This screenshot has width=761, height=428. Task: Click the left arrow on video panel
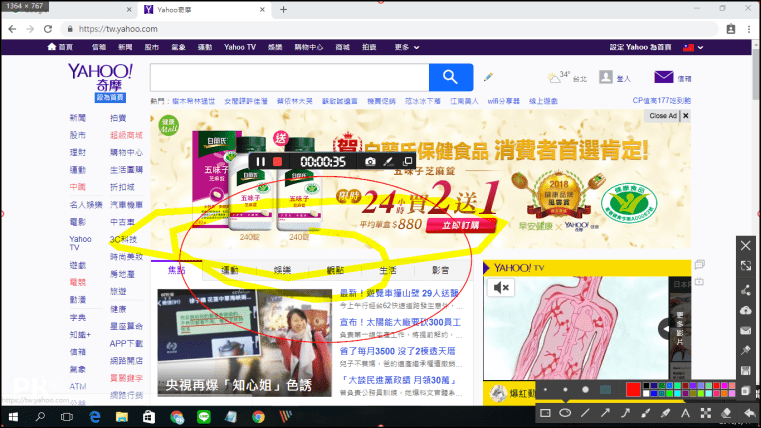665,329
